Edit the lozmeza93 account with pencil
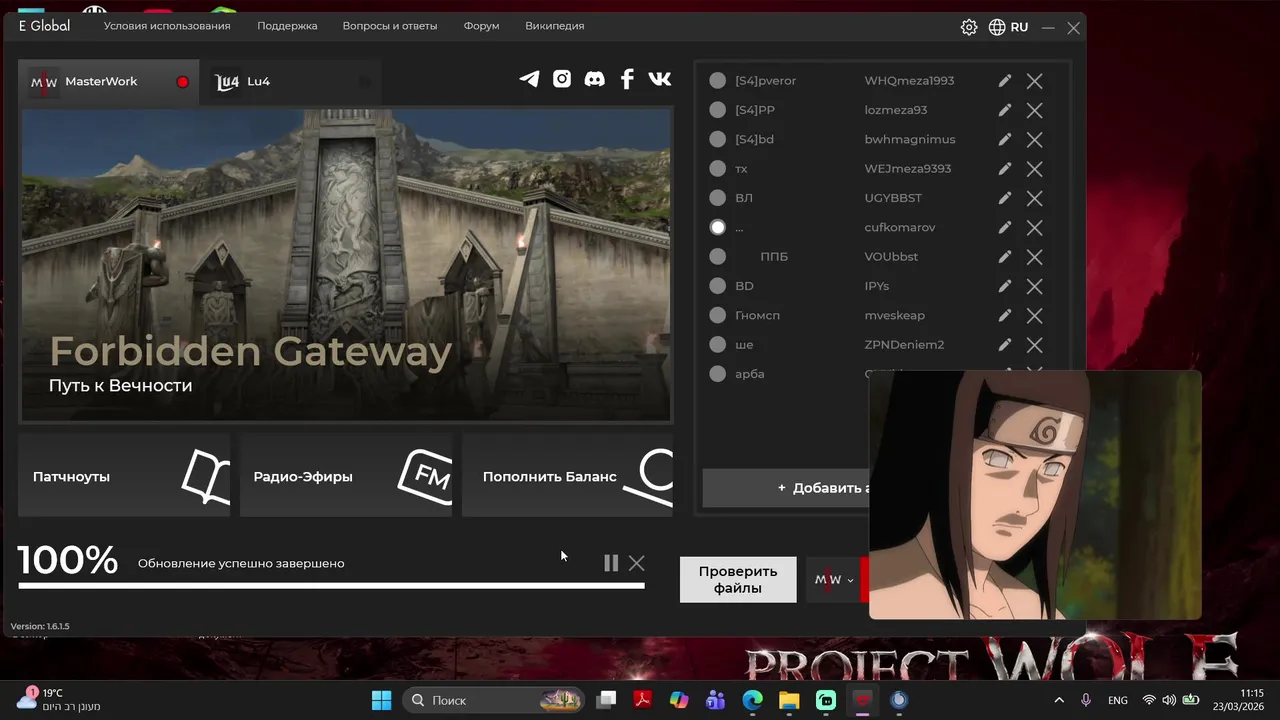This screenshot has width=1280, height=720. click(1005, 110)
